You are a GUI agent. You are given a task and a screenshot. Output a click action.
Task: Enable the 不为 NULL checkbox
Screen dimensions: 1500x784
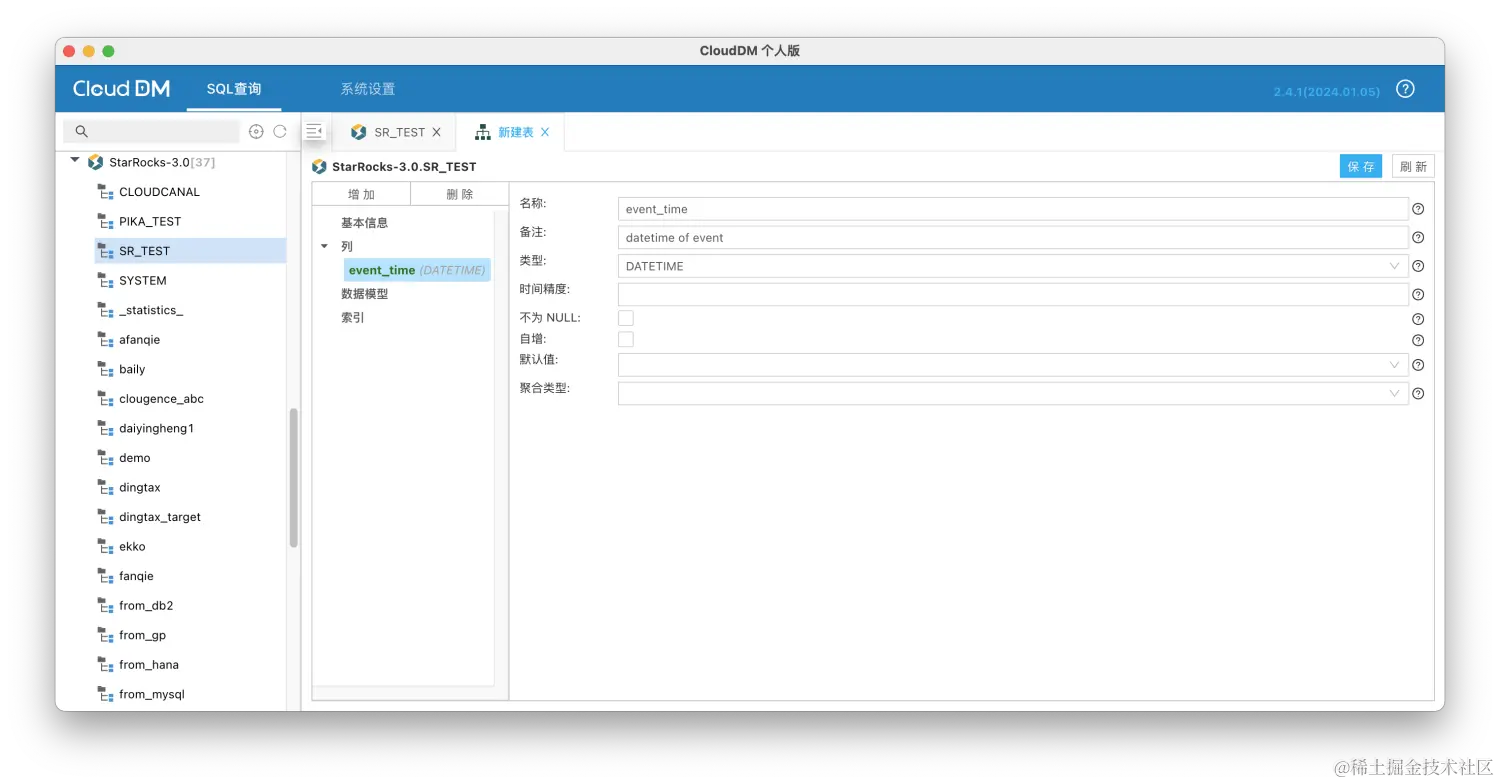pyautogui.click(x=626, y=318)
